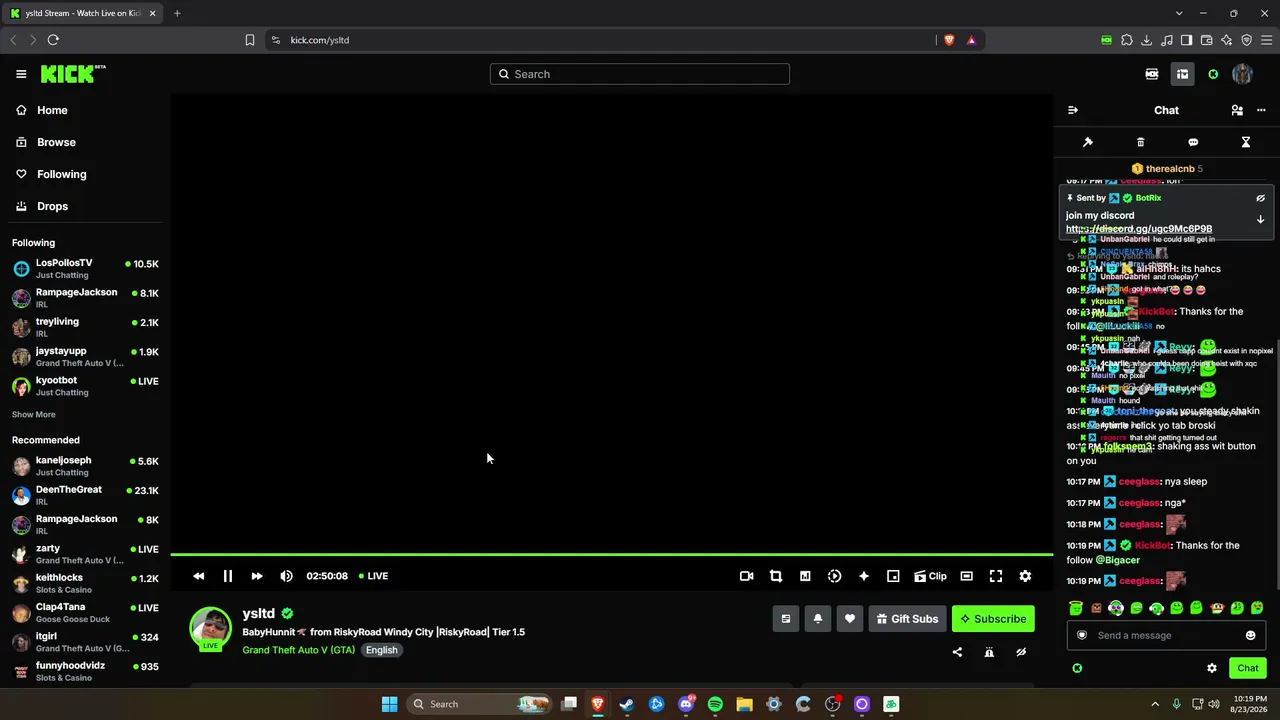Click the Kick logo
This screenshot has height=720, width=1280.
pyautogui.click(x=73, y=74)
